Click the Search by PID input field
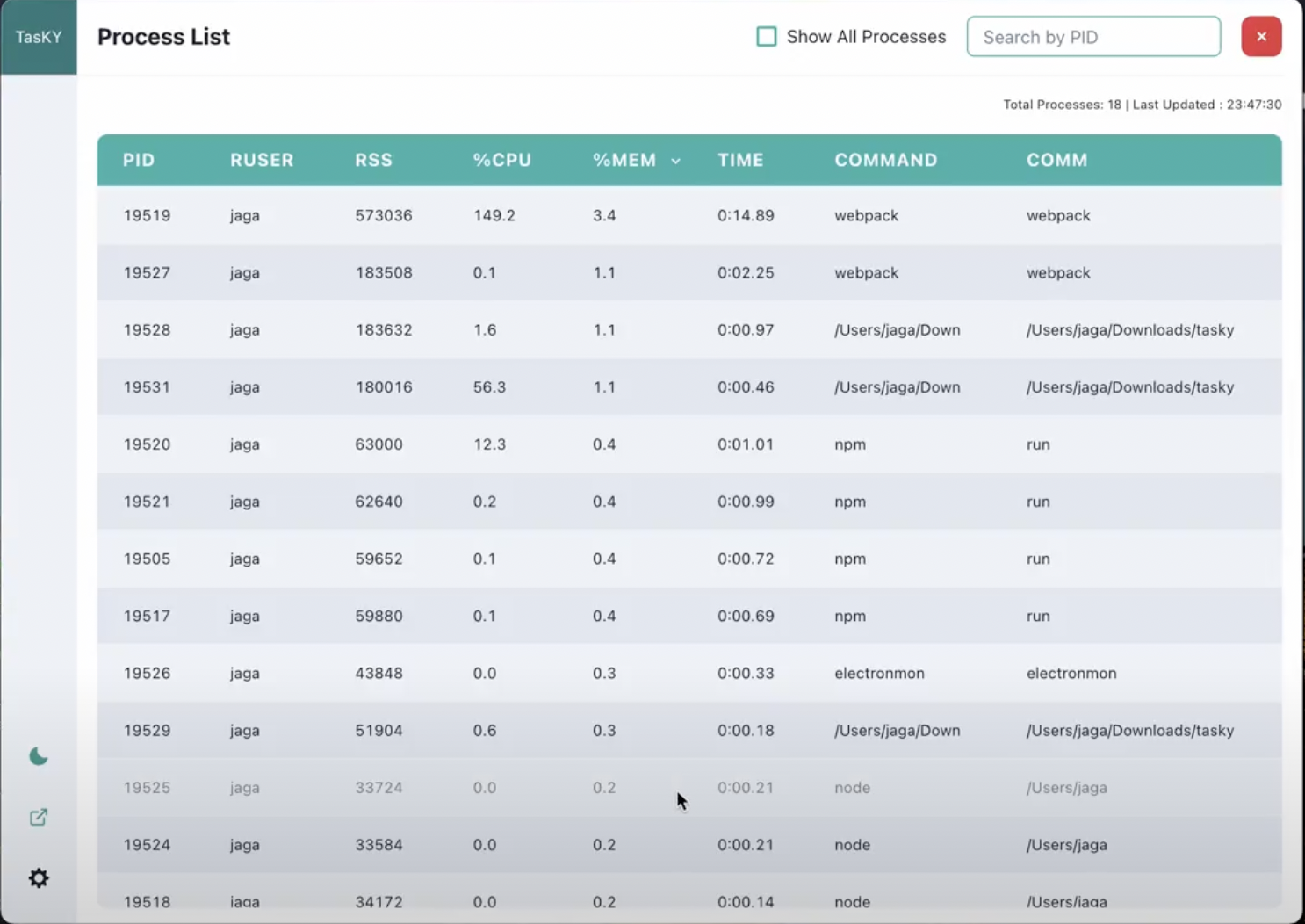1305x924 pixels. [1092, 36]
